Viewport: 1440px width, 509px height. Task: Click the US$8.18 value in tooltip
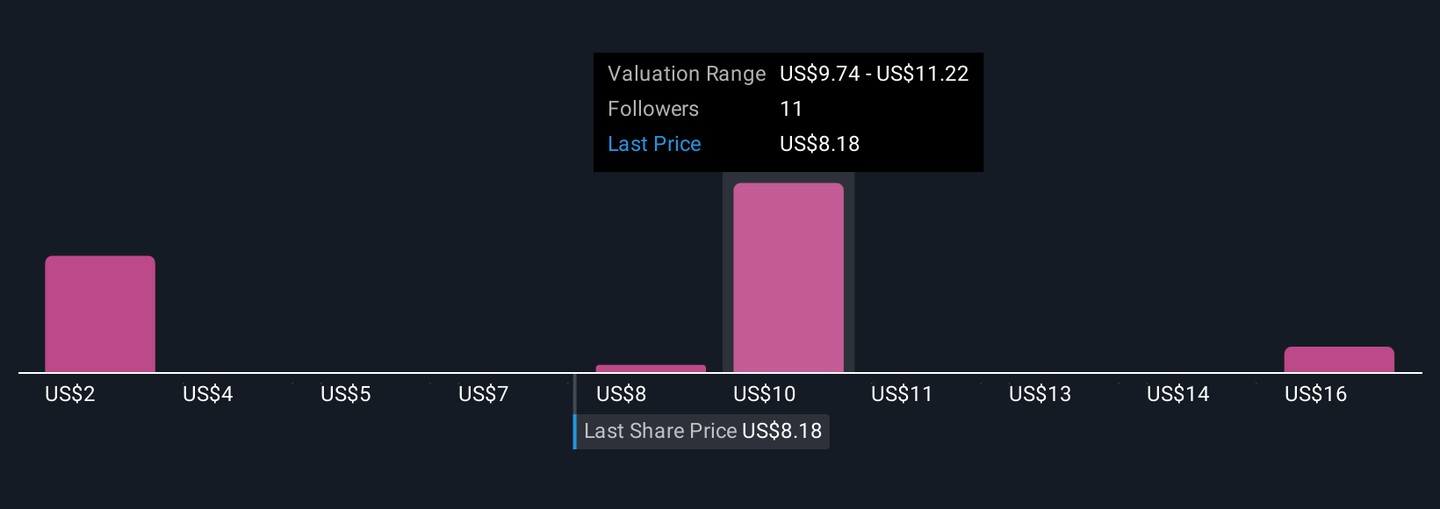click(819, 144)
